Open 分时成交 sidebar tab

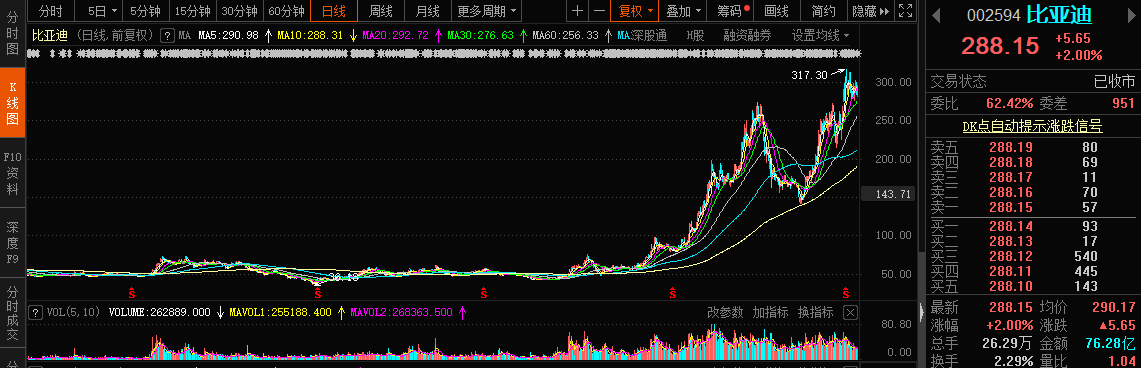coord(12,313)
